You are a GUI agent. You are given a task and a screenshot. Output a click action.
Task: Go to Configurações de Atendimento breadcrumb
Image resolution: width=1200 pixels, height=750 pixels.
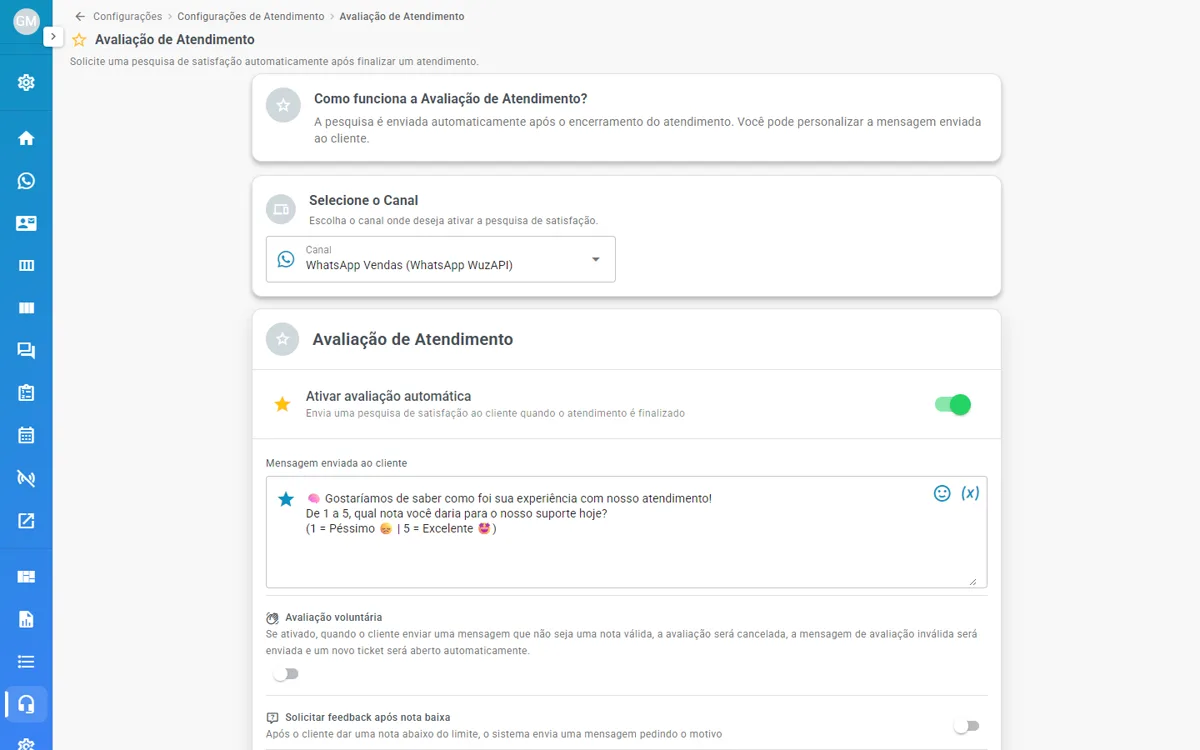[x=251, y=16]
